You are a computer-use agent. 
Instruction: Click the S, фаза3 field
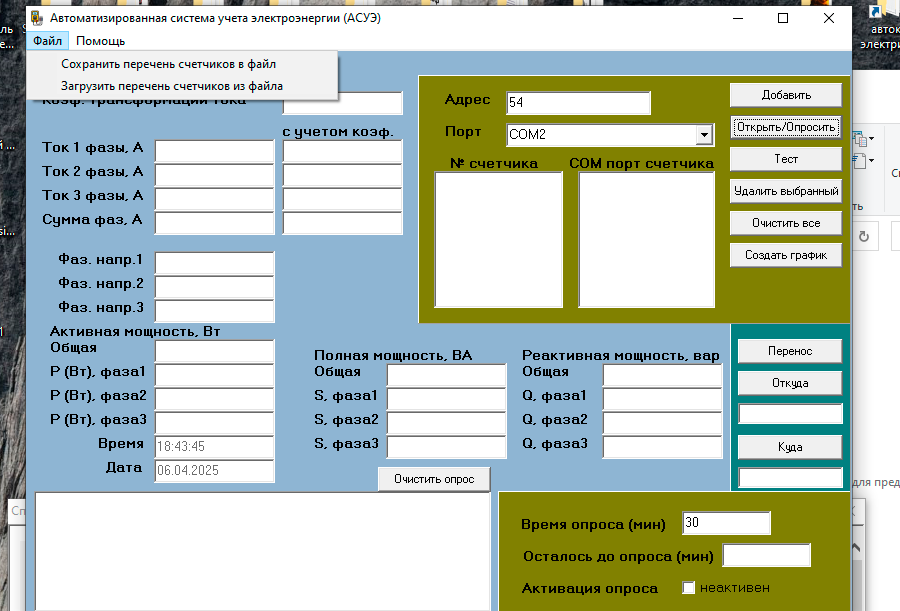[x=447, y=447]
